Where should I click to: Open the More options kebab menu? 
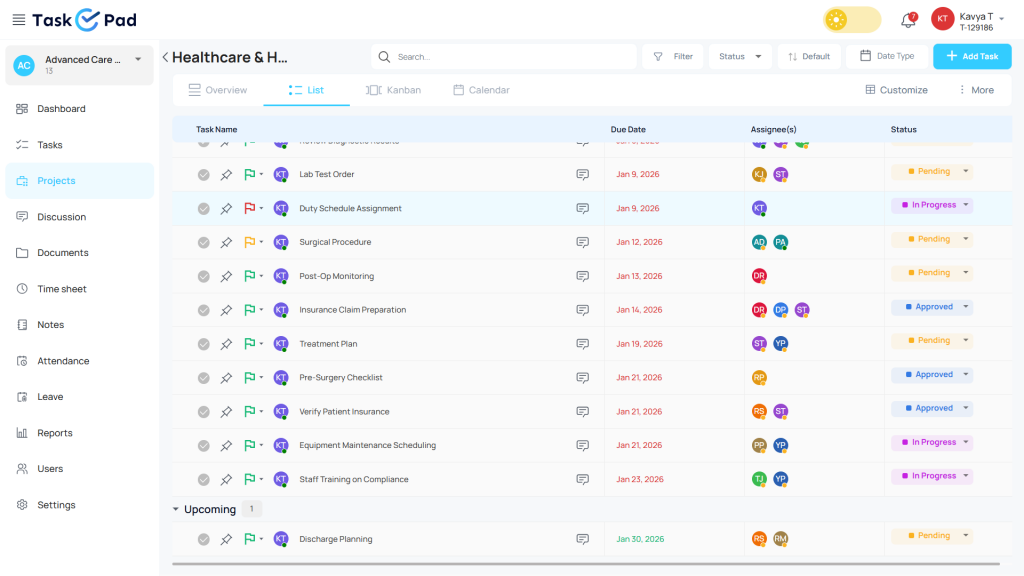[976, 90]
